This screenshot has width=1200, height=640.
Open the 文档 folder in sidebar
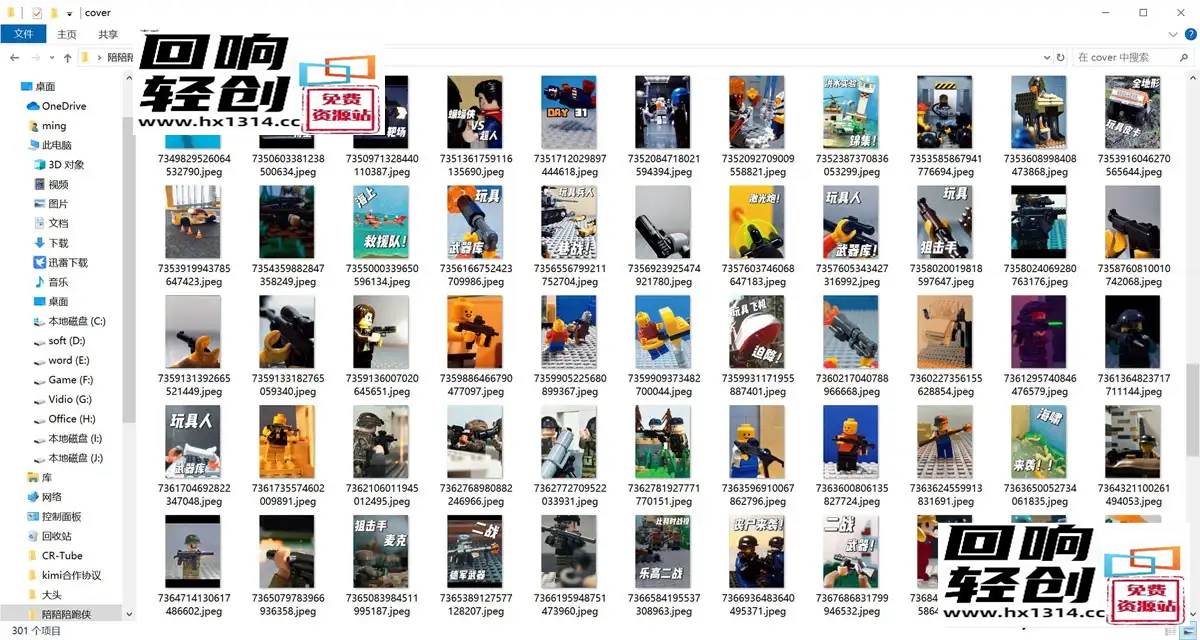tap(58, 223)
